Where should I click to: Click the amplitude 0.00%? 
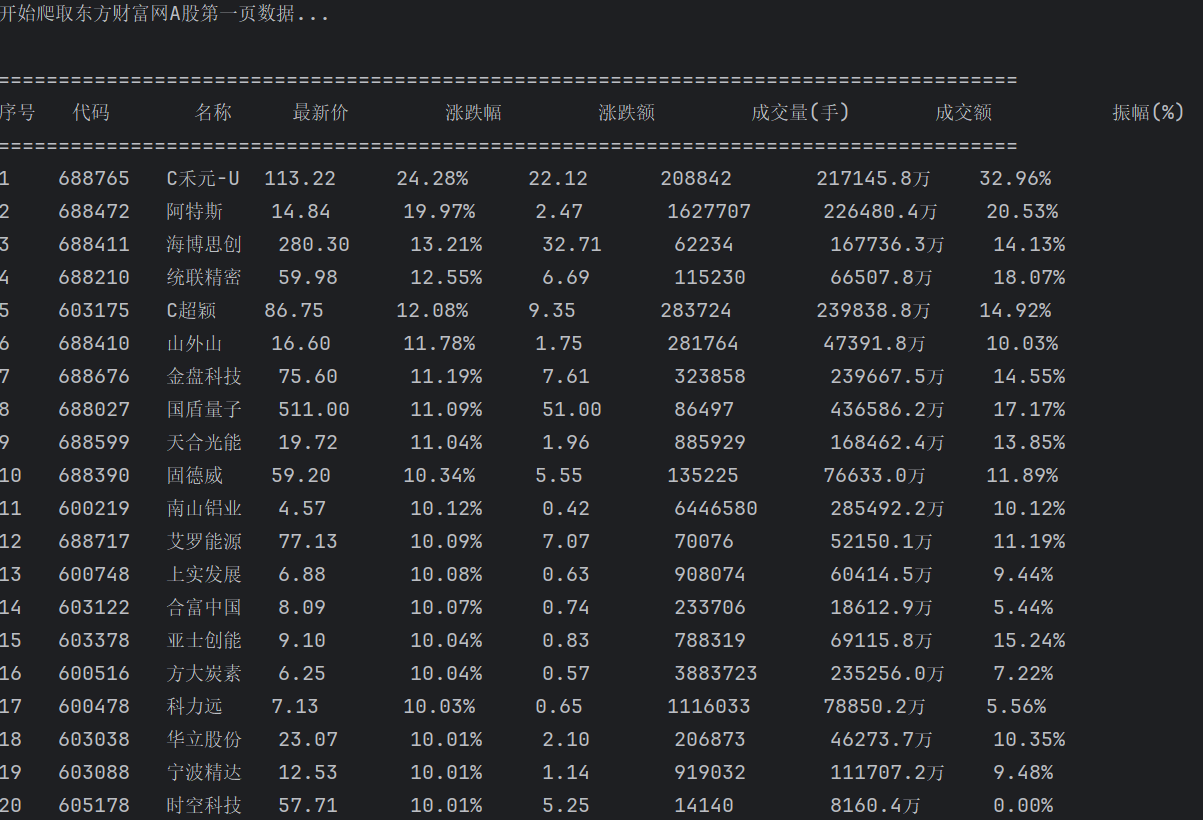pos(1023,806)
